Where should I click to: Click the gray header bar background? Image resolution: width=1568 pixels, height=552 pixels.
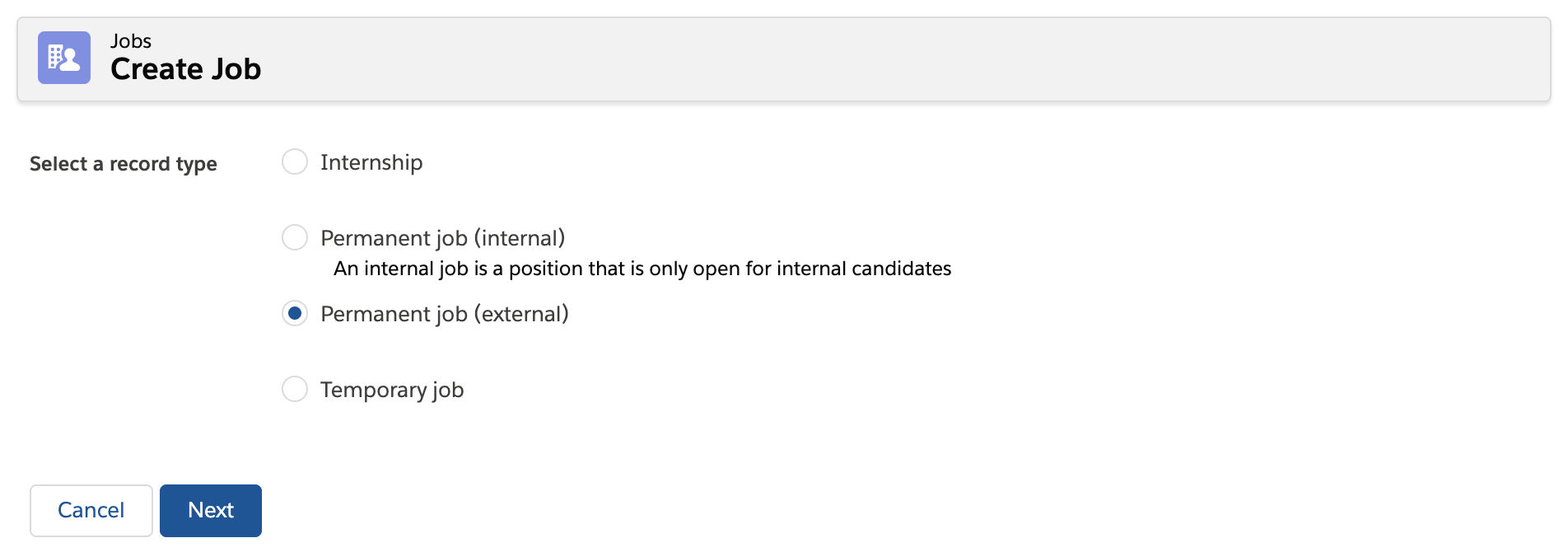click(906, 59)
